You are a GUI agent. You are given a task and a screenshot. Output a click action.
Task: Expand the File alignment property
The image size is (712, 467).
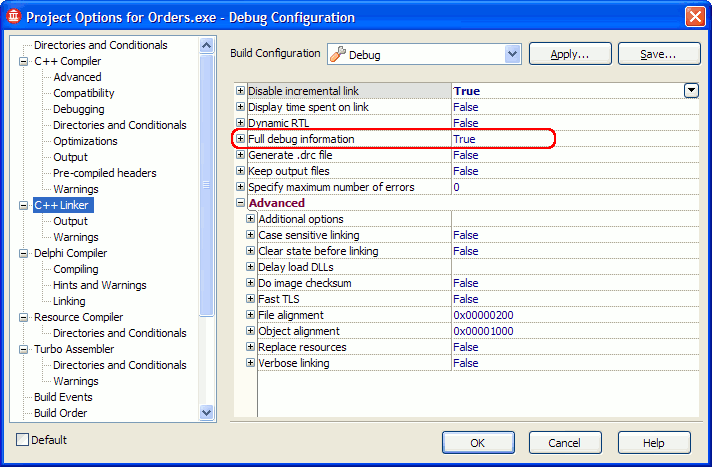251,315
